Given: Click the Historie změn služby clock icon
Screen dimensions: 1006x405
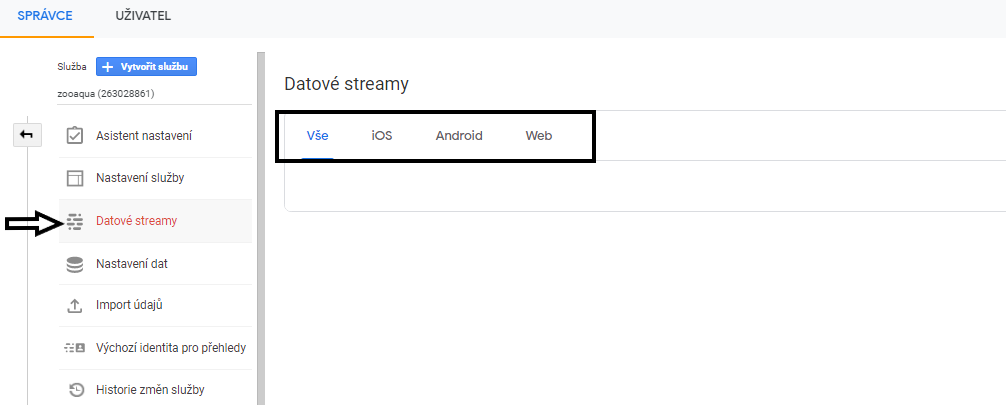Looking at the screenshot, I should click(76, 390).
